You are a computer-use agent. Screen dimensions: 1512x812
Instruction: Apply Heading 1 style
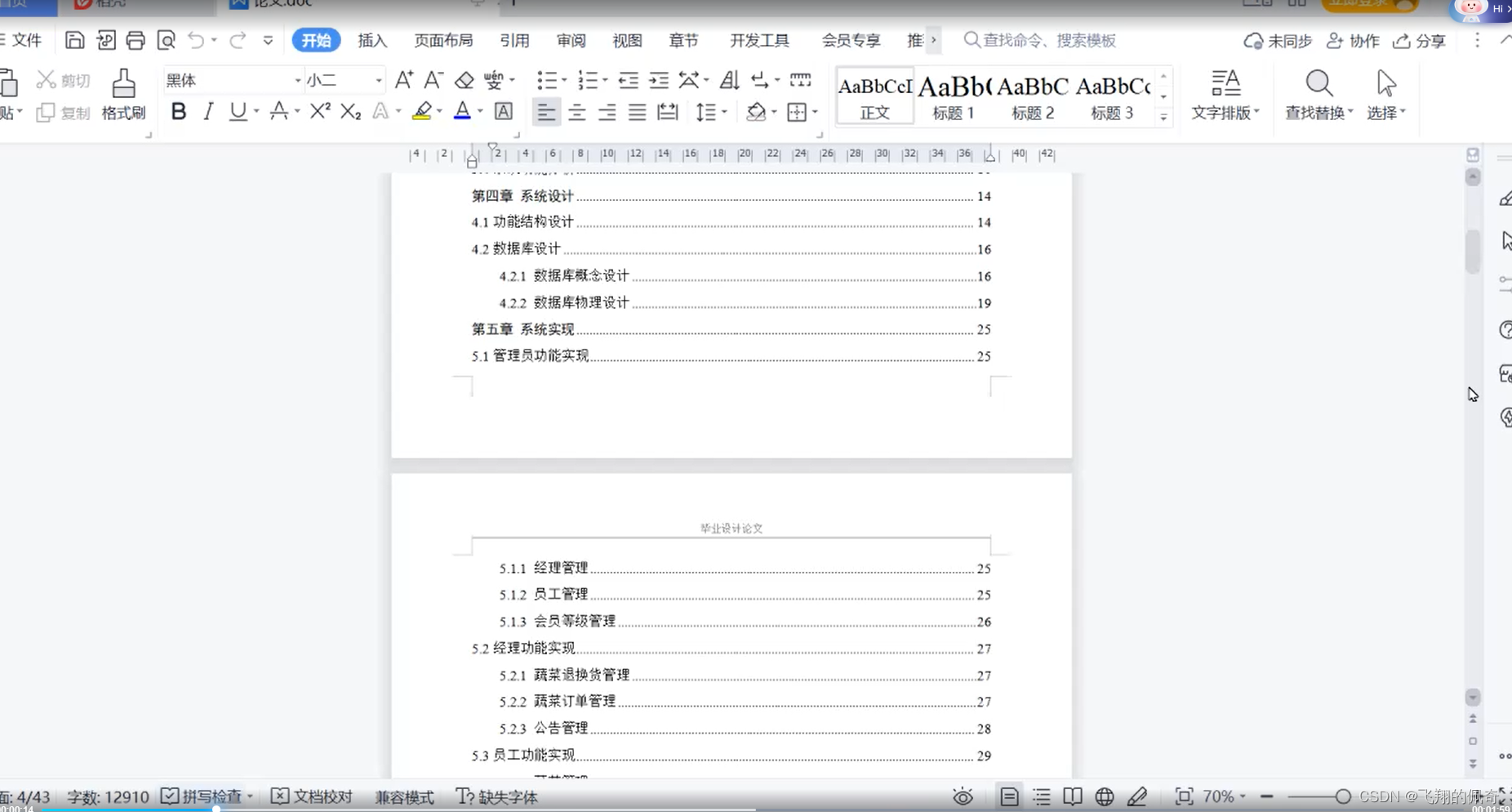(x=954, y=96)
